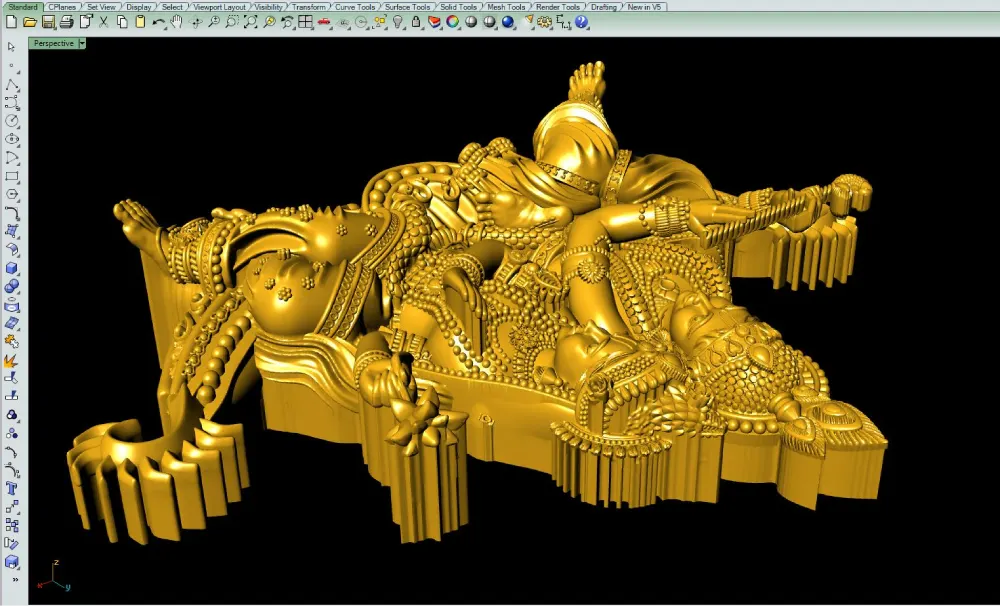Open the Edit Layers icon
The width and height of the screenshot is (1000, 606).
[434, 22]
